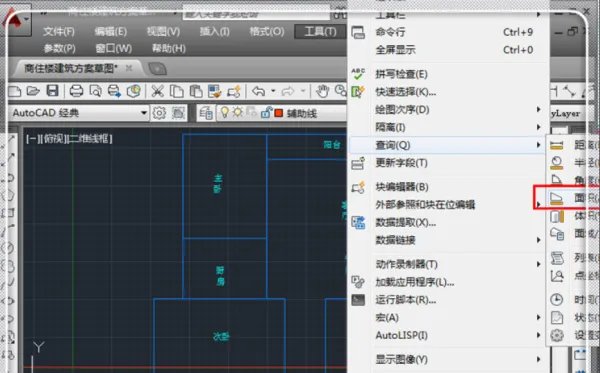Click the Undo arrow icon
This screenshot has height=373, width=600.
pos(258,91)
